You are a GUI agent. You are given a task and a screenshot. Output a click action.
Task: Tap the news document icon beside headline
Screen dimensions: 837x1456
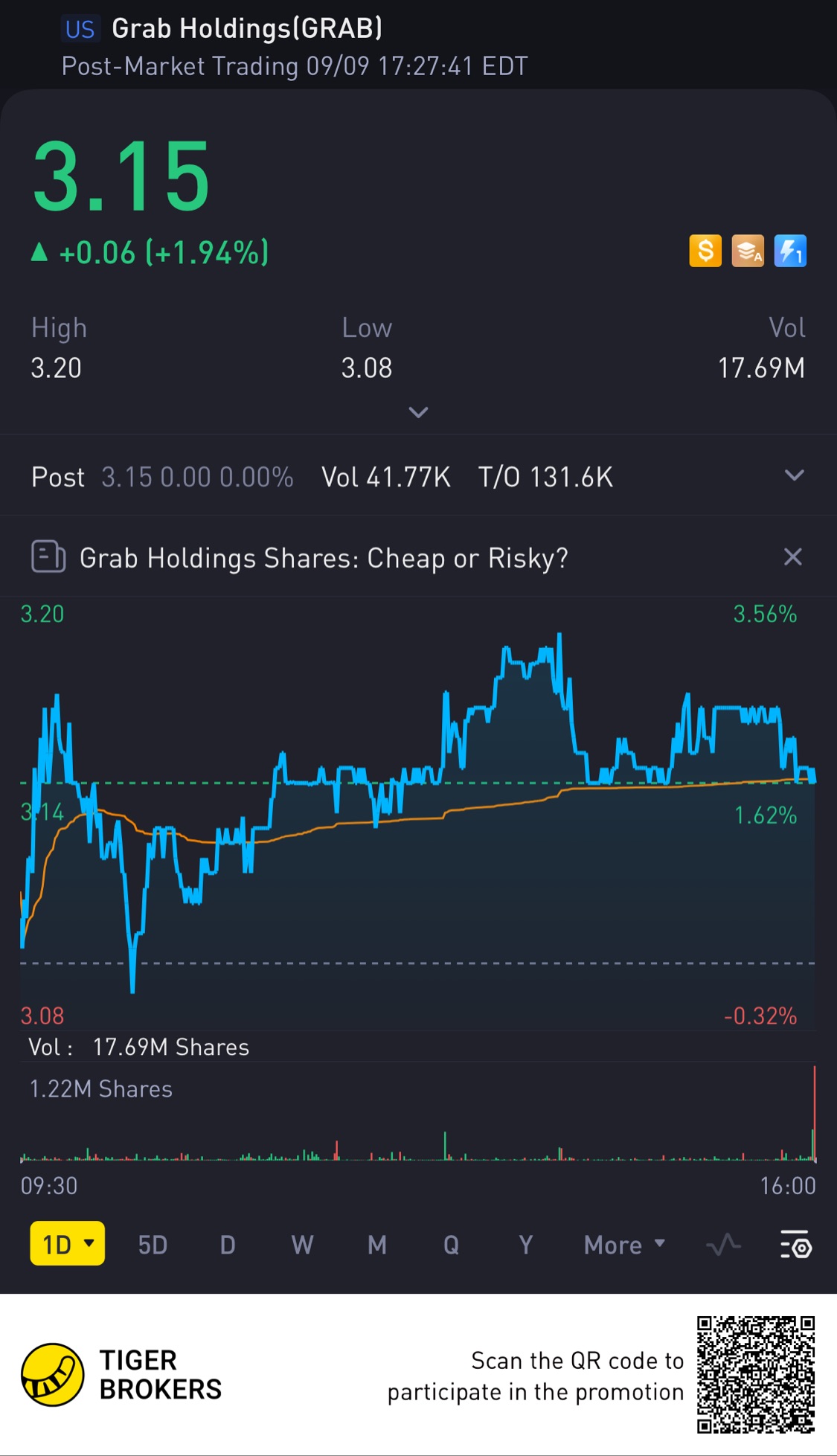pos(48,557)
